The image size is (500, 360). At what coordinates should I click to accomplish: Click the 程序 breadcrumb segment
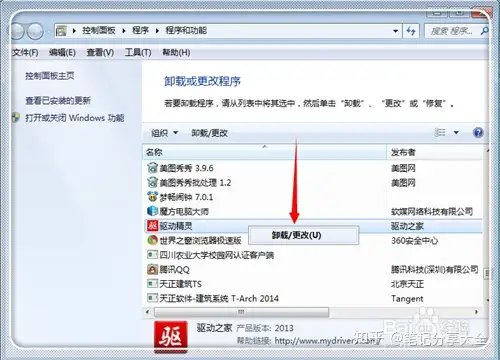coord(140,31)
